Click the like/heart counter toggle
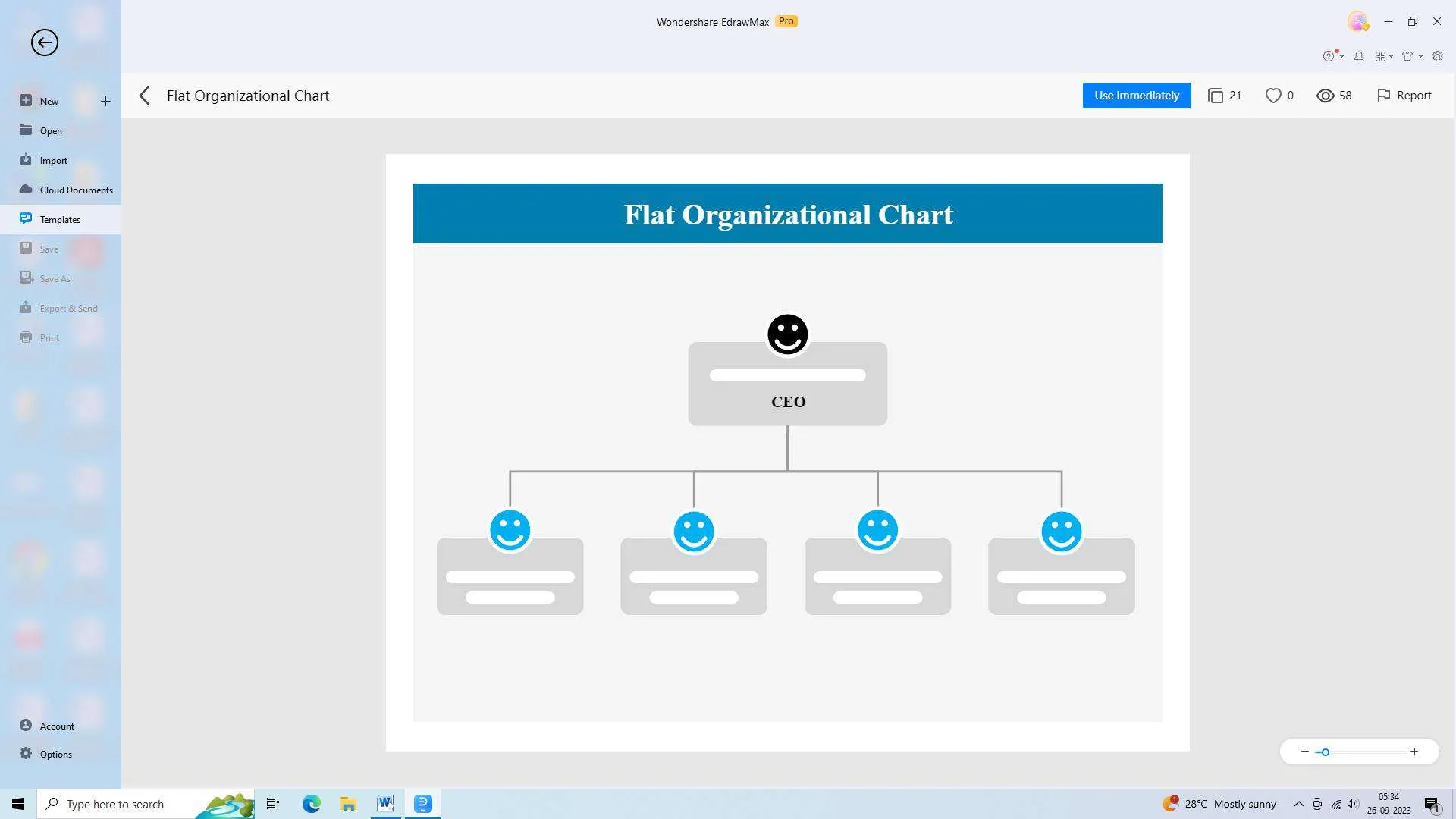 point(1279,94)
